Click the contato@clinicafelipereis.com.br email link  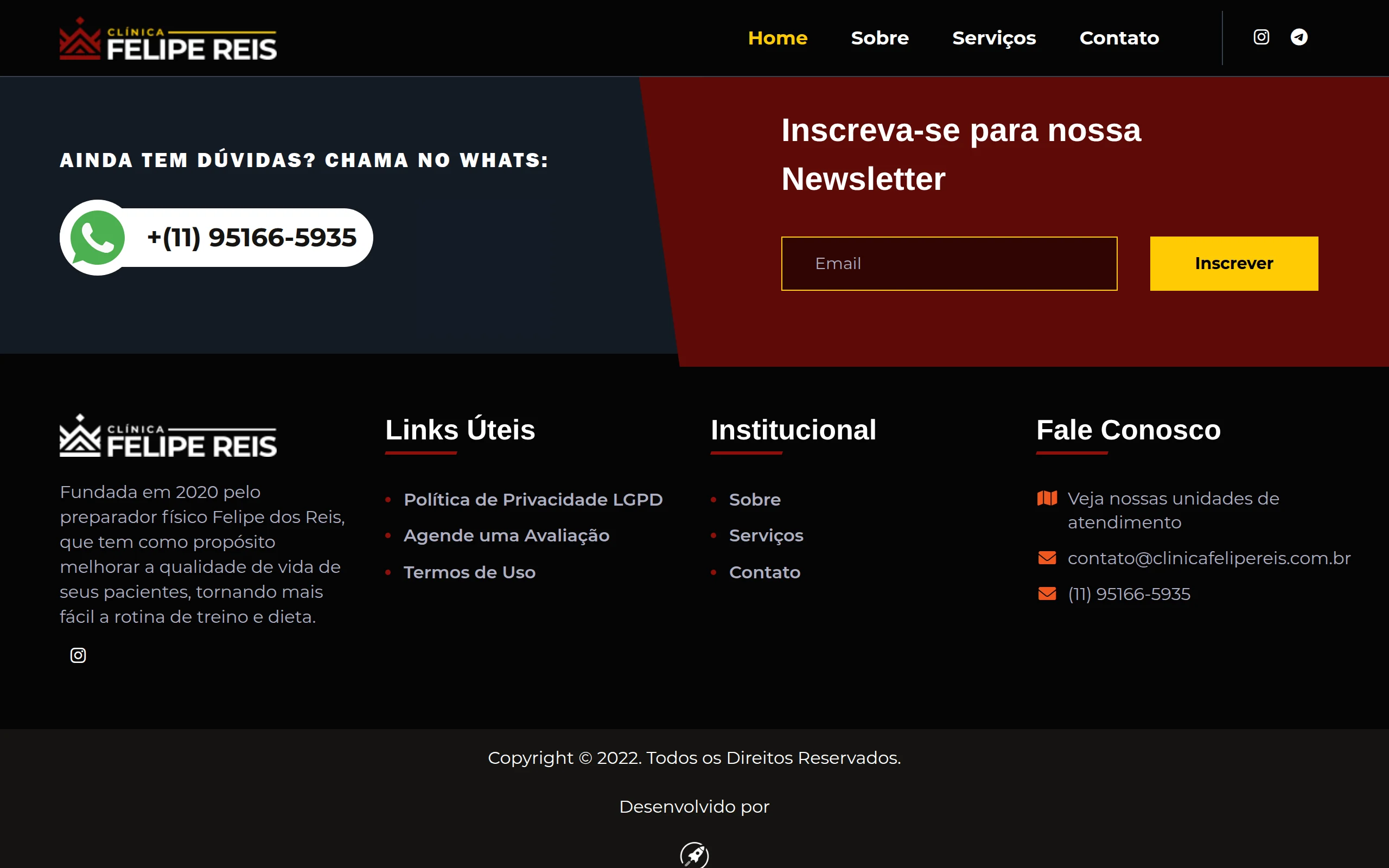click(1209, 558)
